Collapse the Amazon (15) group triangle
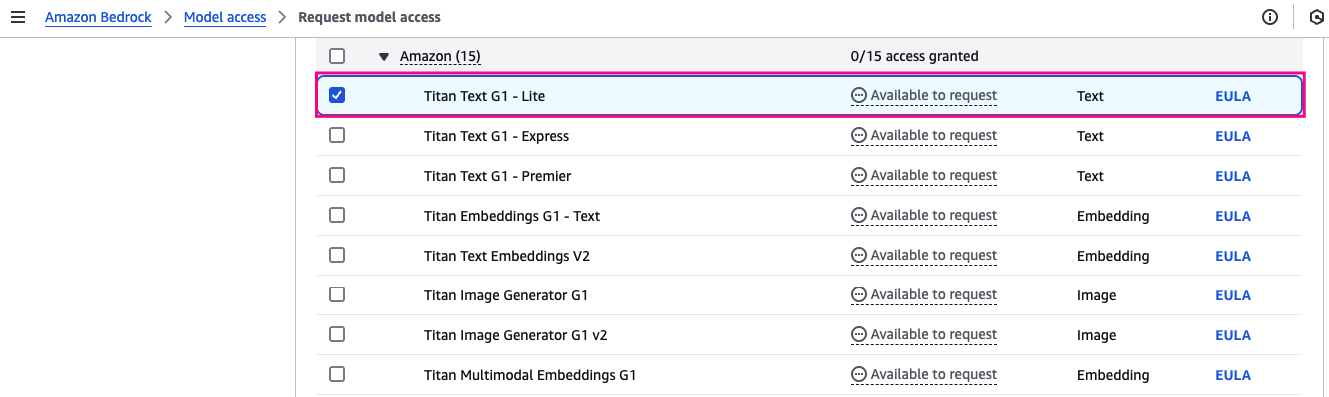Image resolution: width=1329 pixels, height=397 pixels. (384, 57)
